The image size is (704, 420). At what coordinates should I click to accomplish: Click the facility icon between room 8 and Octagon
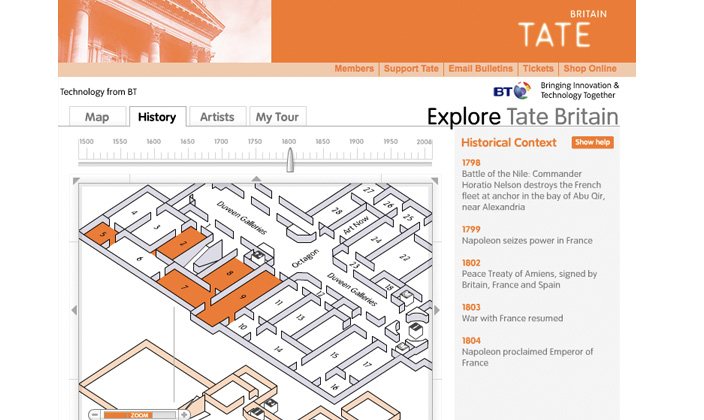tap(257, 257)
